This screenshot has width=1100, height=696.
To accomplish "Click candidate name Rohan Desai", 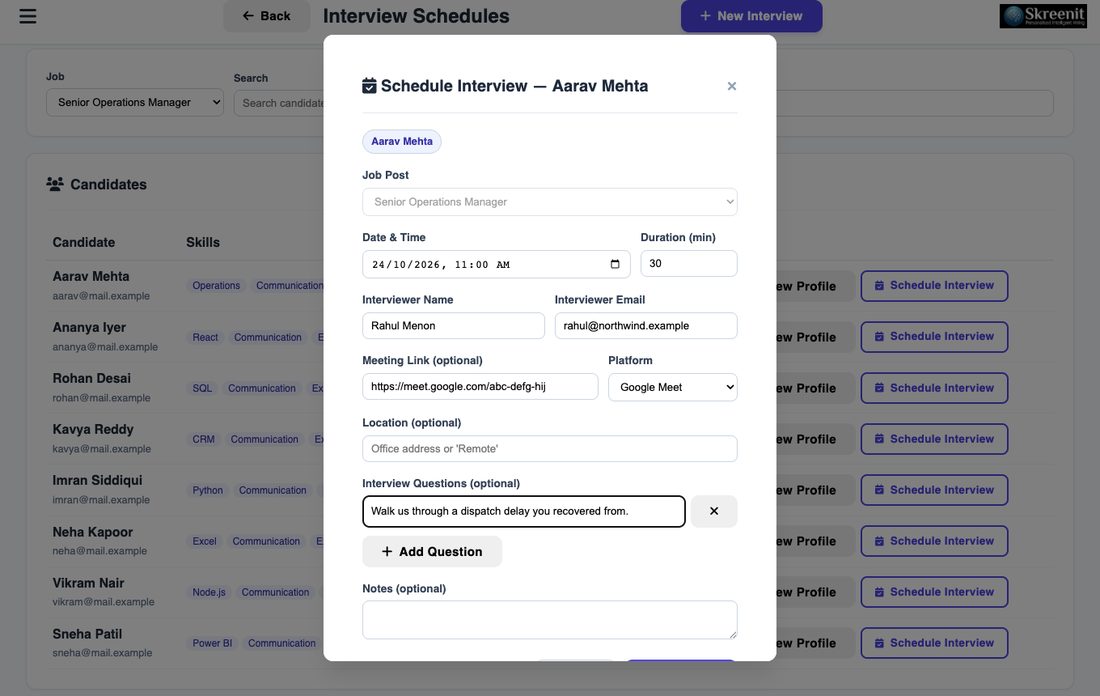I will click(x=91, y=378).
